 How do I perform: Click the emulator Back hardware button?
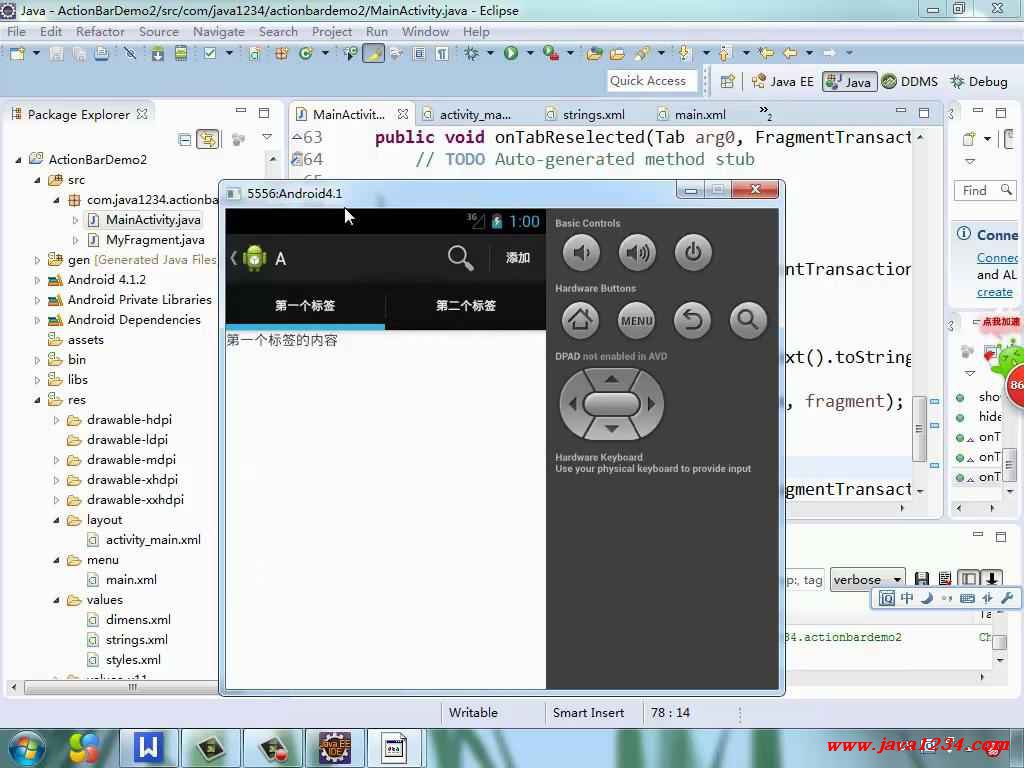693,320
